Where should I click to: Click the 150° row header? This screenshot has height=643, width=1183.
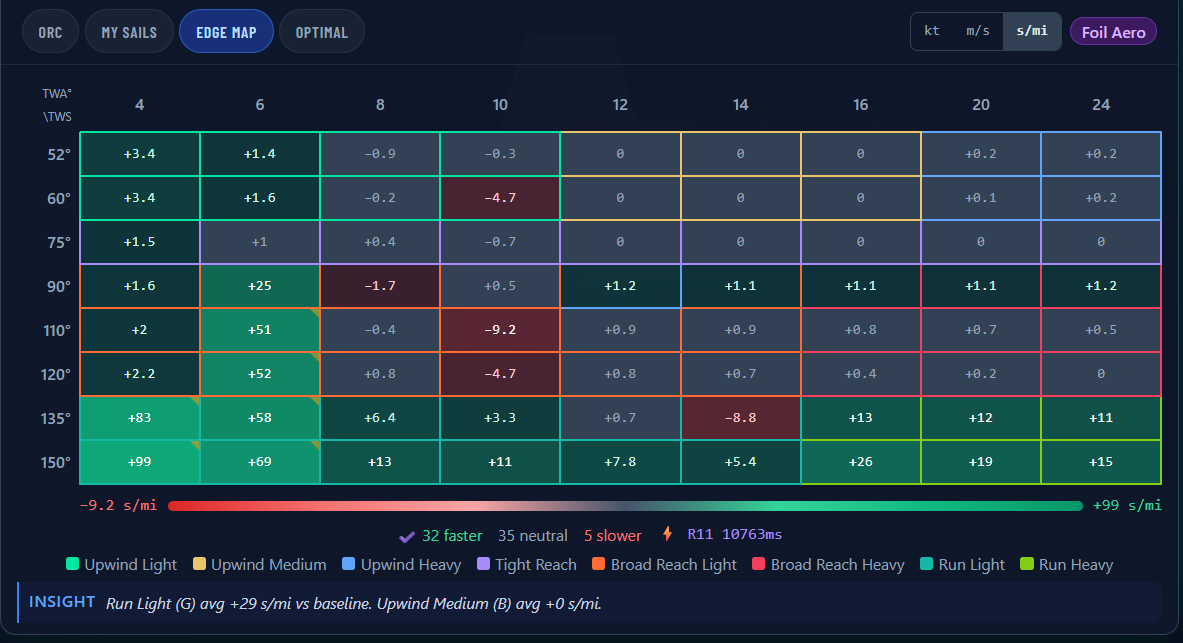56,462
